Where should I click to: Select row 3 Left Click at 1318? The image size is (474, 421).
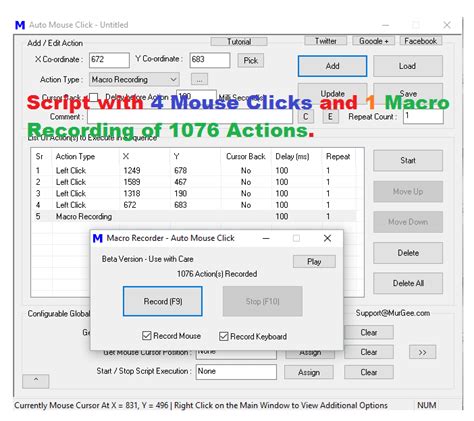[x=193, y=193]
